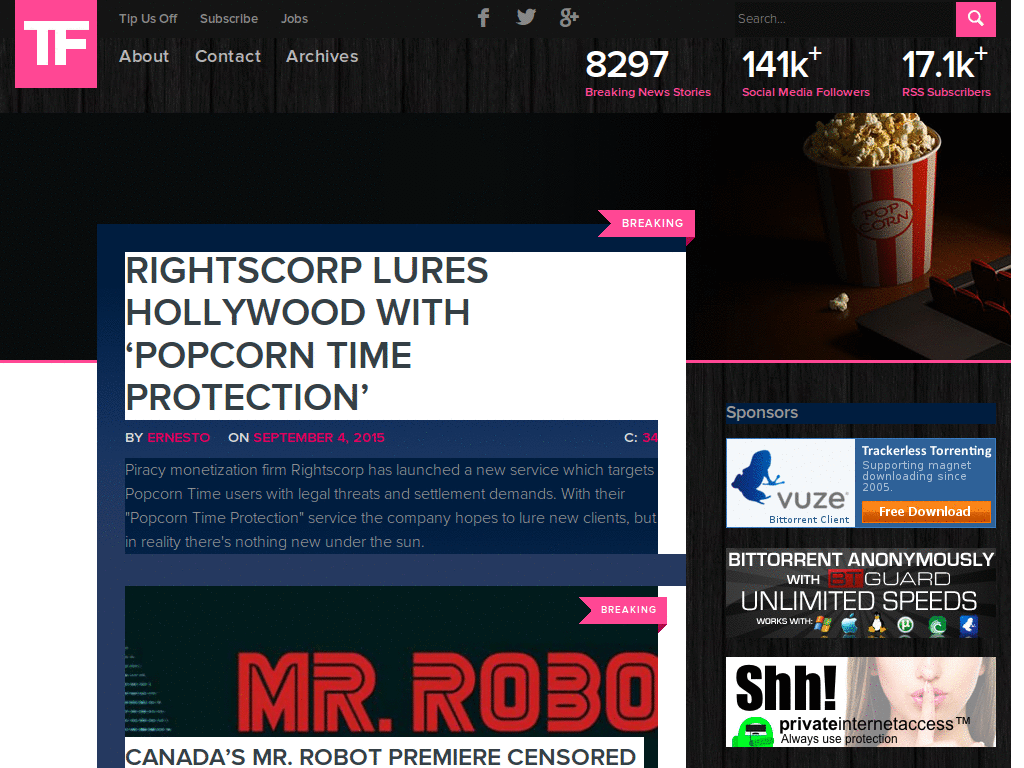Open the Rightscorp Lures Hollywood headline

(307, 334)
